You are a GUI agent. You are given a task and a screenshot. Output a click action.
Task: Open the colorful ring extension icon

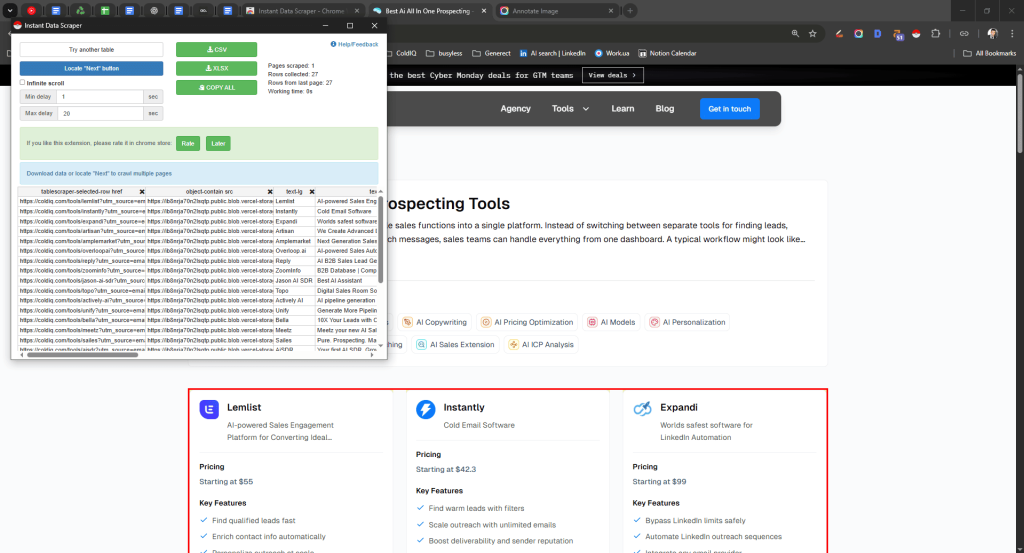(858, 33)
